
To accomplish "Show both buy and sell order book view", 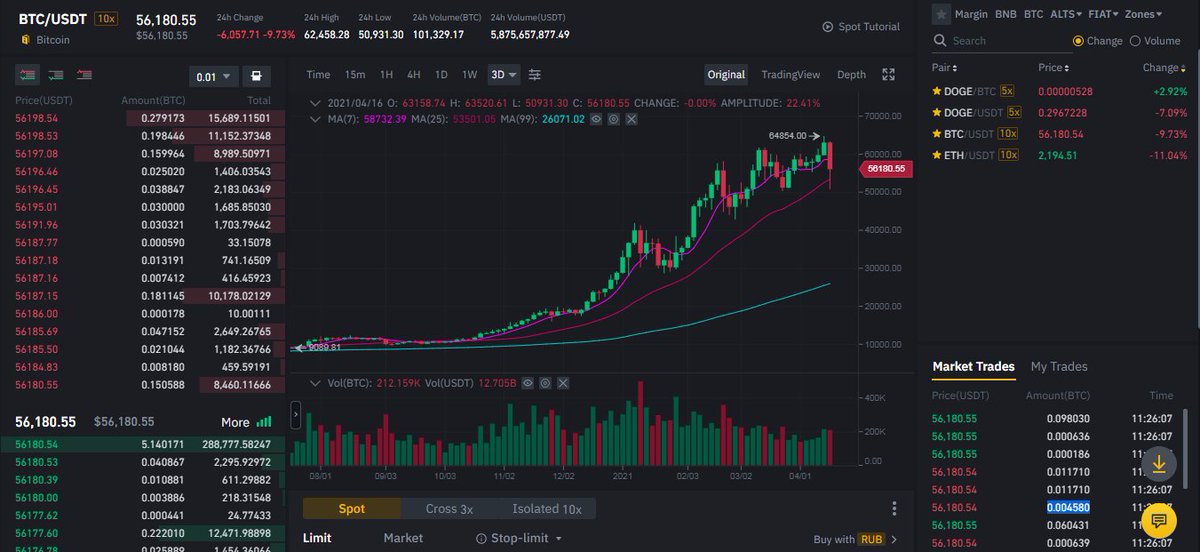I will pyautogui.click(x=28, y=75).
